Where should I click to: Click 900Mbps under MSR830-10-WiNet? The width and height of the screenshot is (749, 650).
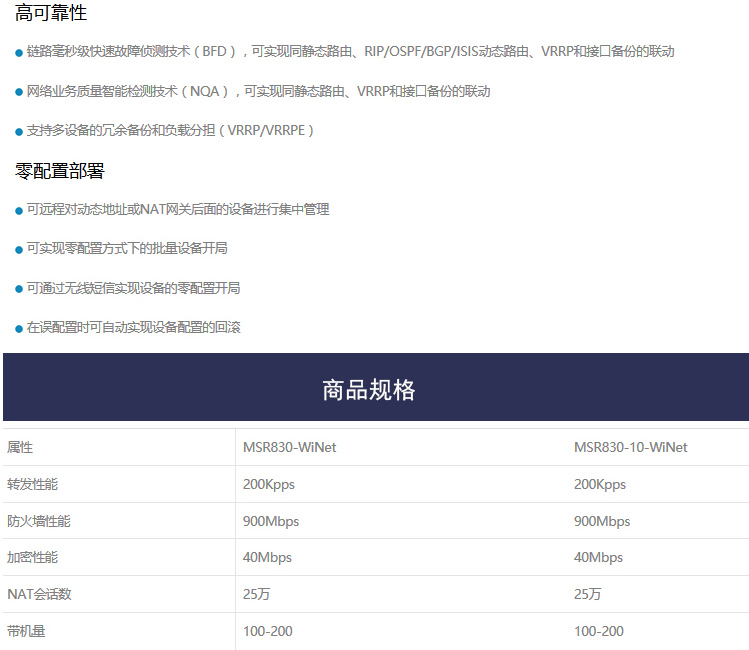click(602, 521)
